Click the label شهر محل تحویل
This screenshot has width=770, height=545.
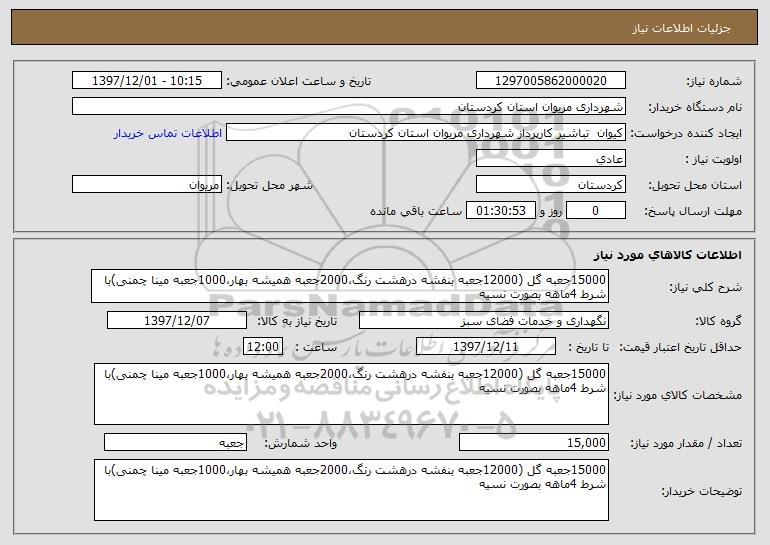point(269,185)
